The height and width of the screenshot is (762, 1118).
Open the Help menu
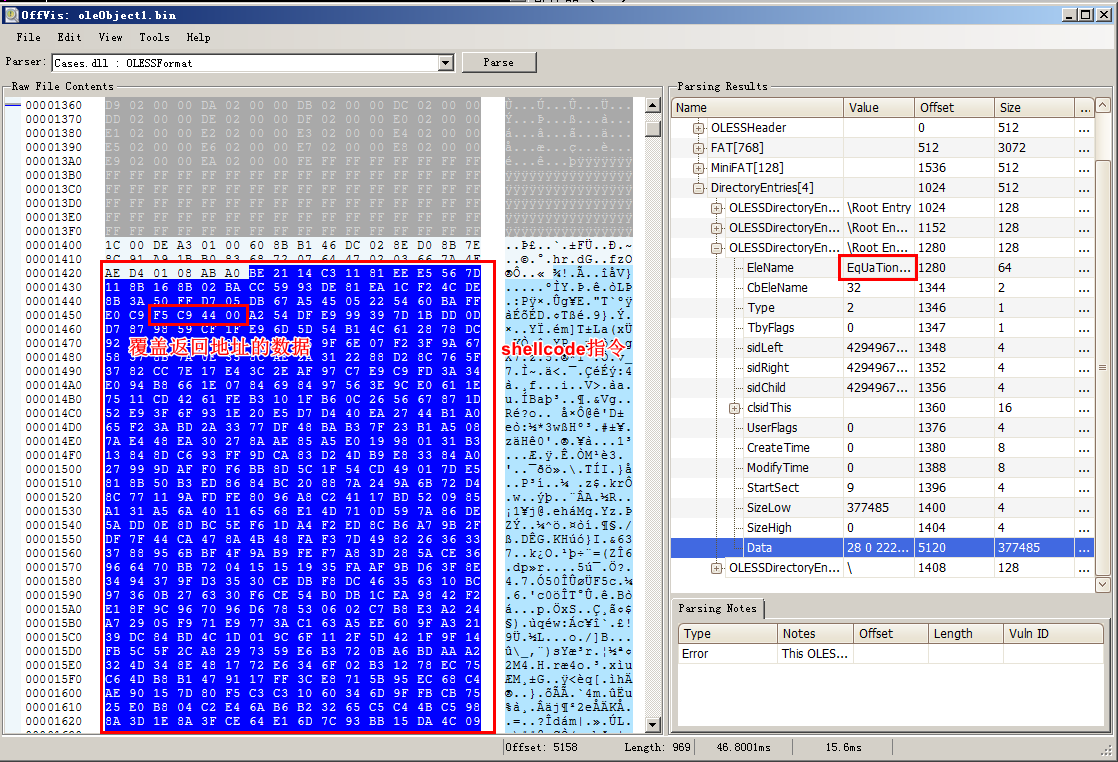coord(198,37)
